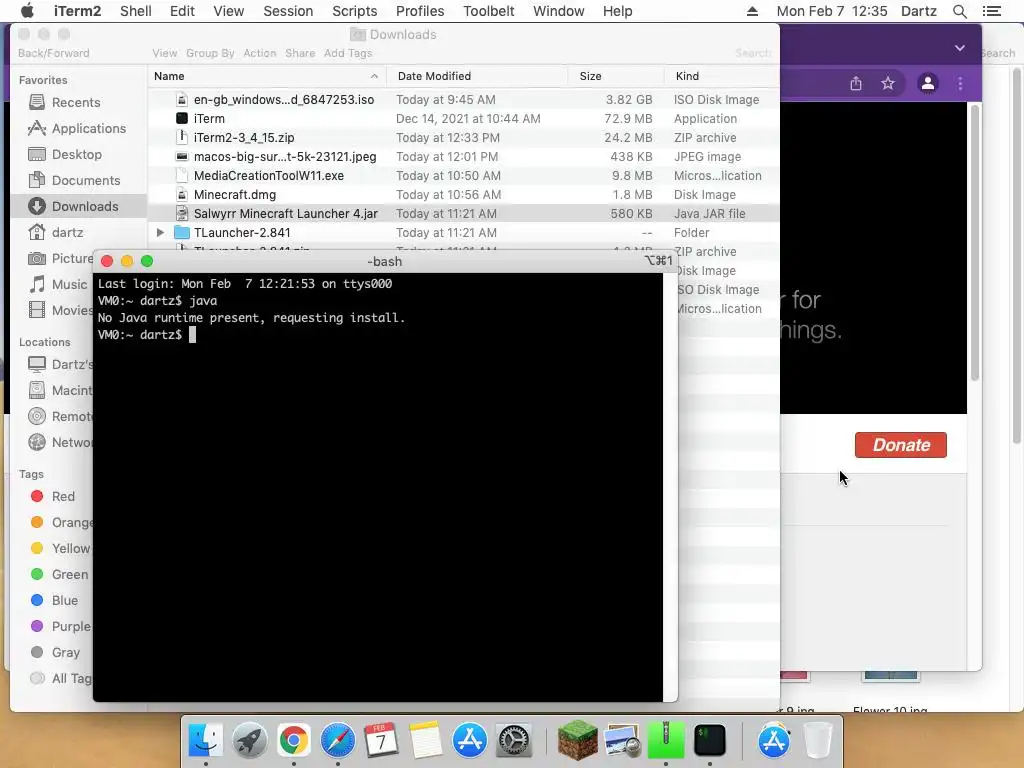
Task: Expand browser window's top chevron dropdown
Action: pyautogui.click(x=959, y=48)
